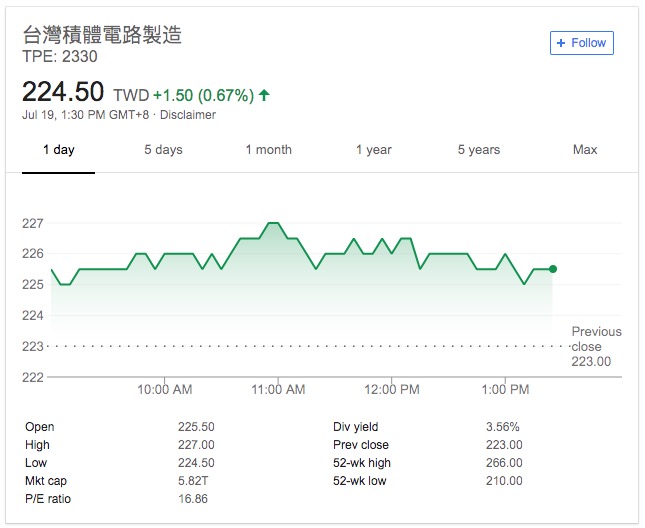Screen dimensions: 645x528
Task: Switch to the 5 days tab
Action: (163, 150)
